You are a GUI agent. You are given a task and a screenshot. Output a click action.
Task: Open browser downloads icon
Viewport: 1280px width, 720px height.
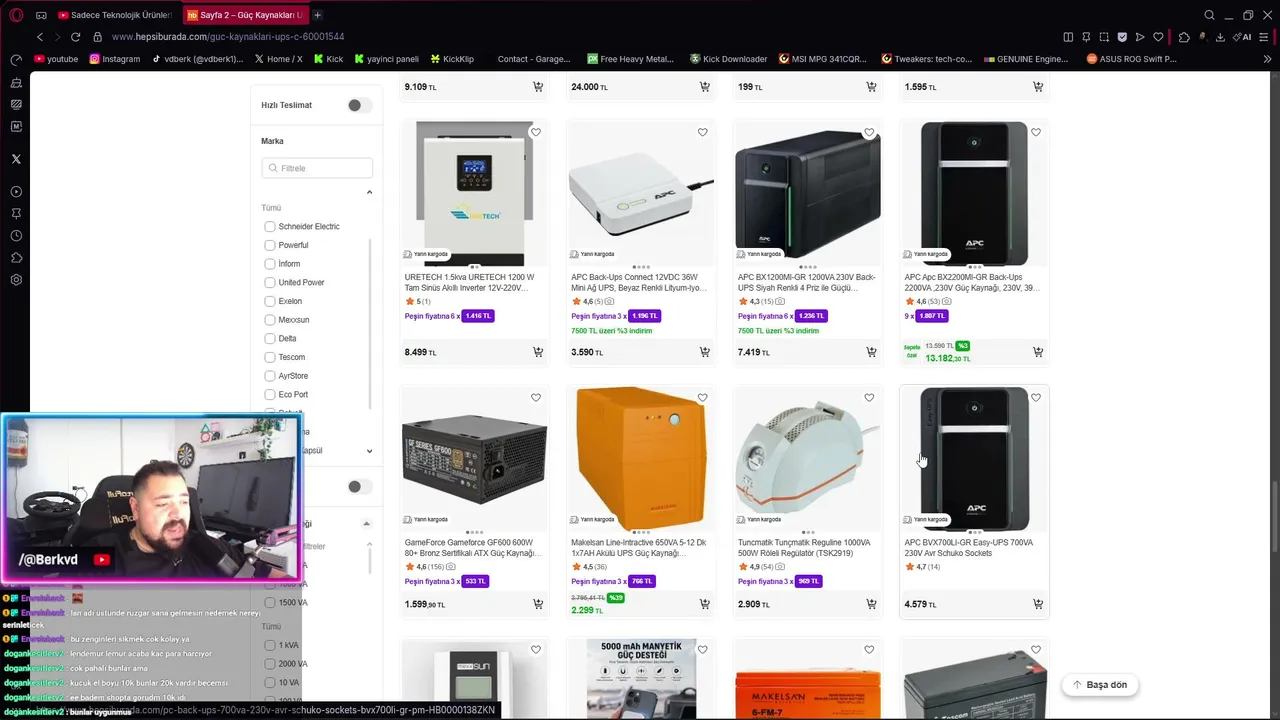pyautogui.click(x=1220, y=37)
